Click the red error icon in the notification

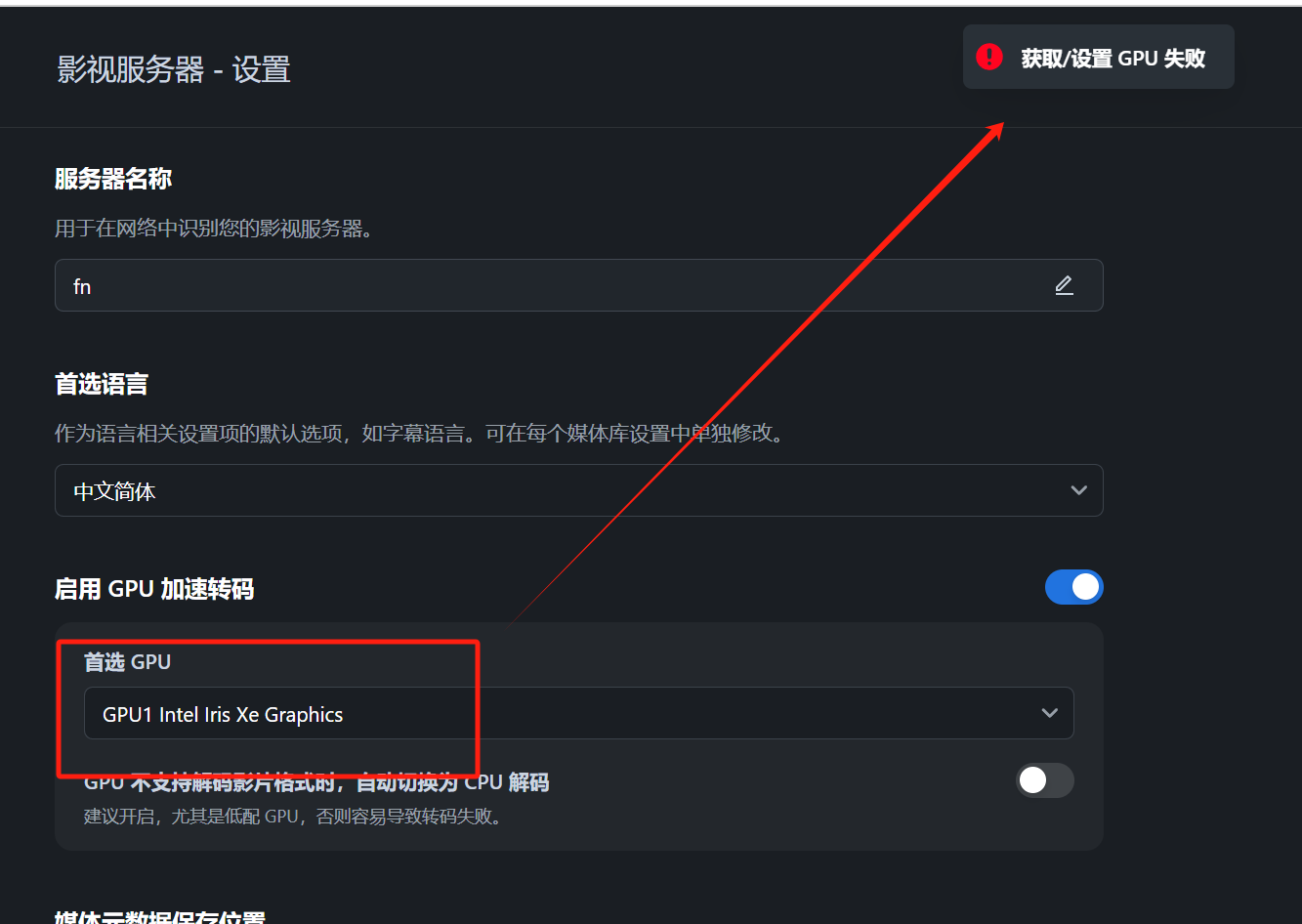[989, 57]
